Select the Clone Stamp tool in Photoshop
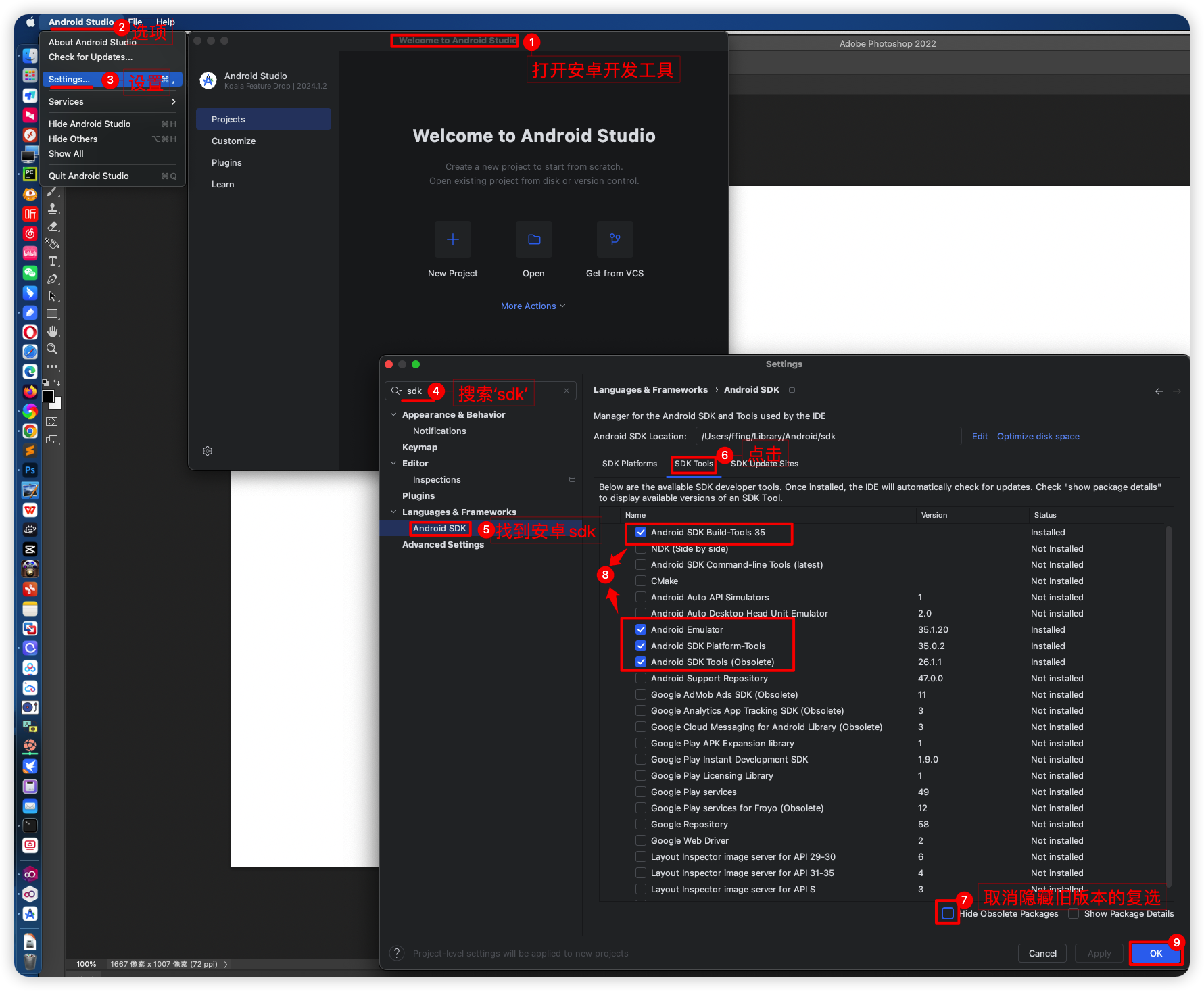This screenshot has width=1204, height=991. point(53,209)
